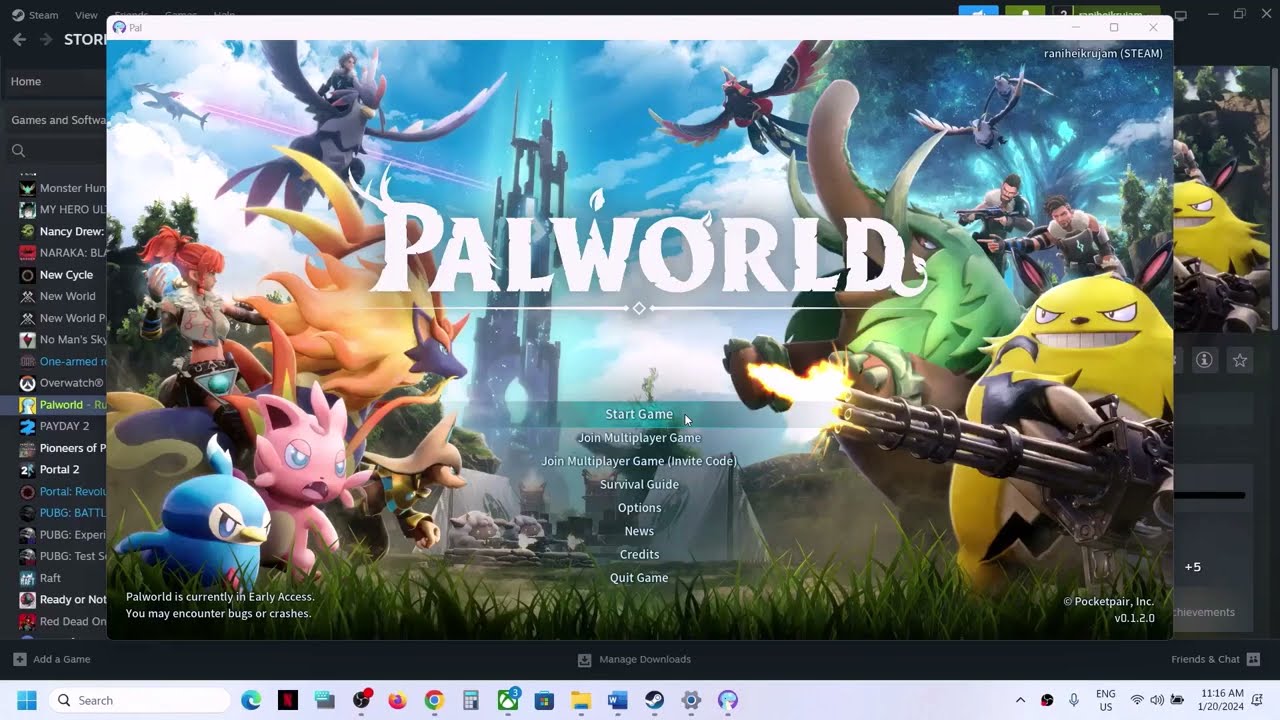
Task: Select Pioneers of P entry in library
Action: (63, 448)
